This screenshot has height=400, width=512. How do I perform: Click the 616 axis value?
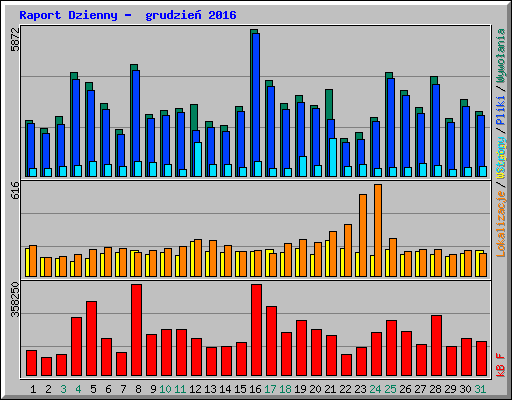pos(15,190)
